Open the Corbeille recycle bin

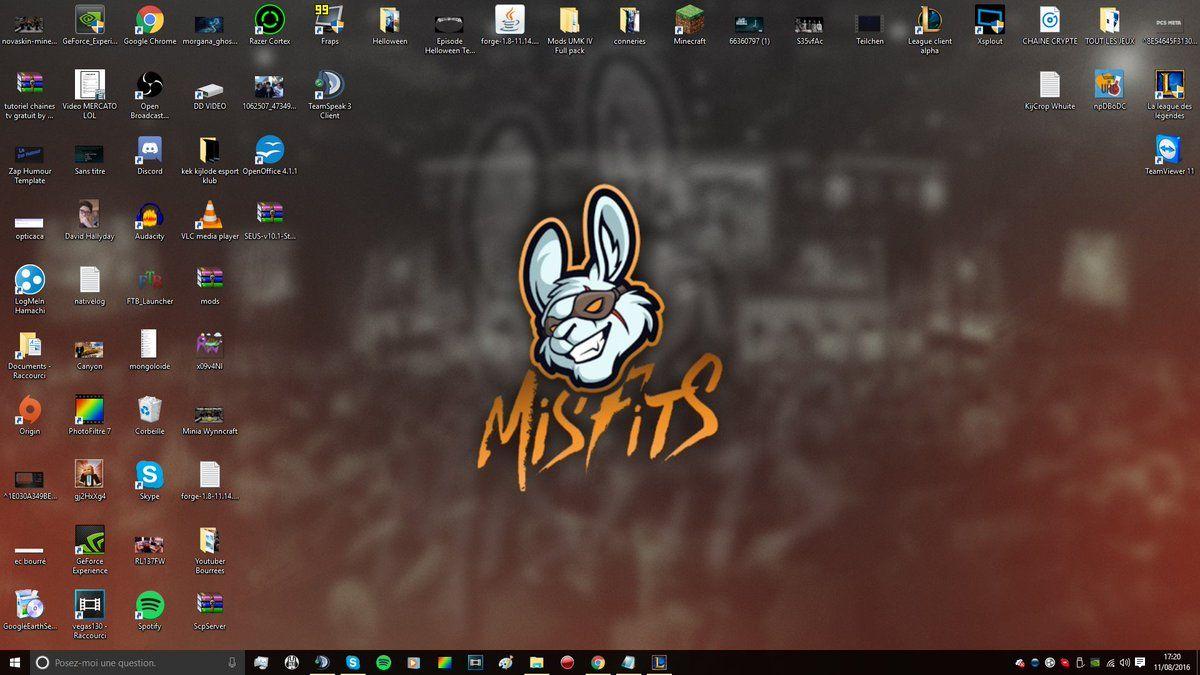pyautogui.click(x=148, y=410)
